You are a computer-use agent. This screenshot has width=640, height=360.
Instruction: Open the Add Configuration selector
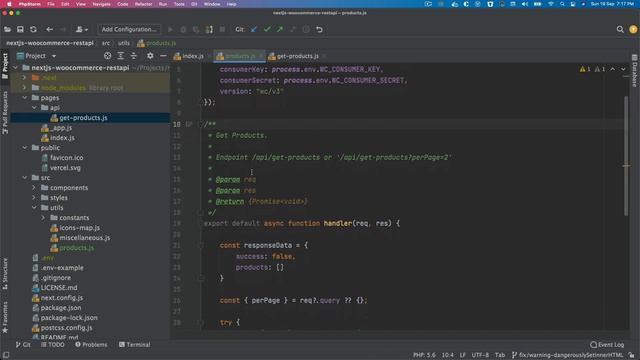point(129,29)
